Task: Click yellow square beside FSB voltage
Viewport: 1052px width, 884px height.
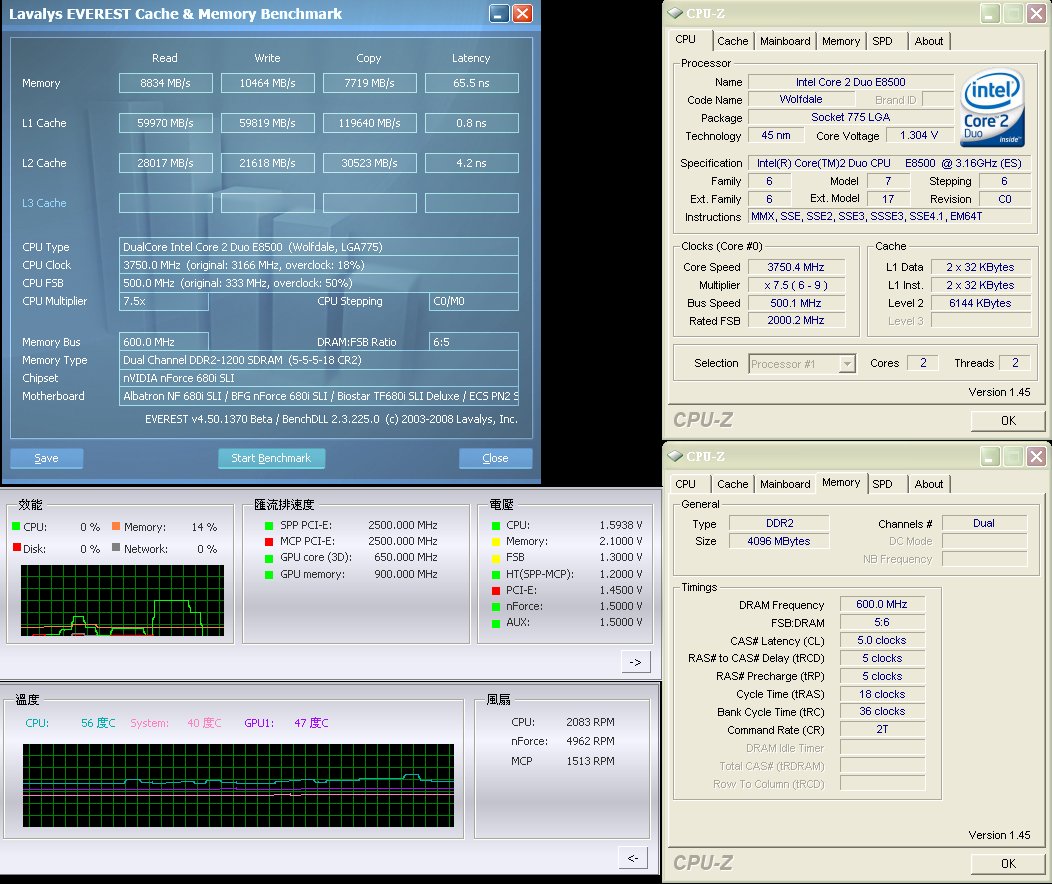Action: pyautogui.click(x=496, y=558)
